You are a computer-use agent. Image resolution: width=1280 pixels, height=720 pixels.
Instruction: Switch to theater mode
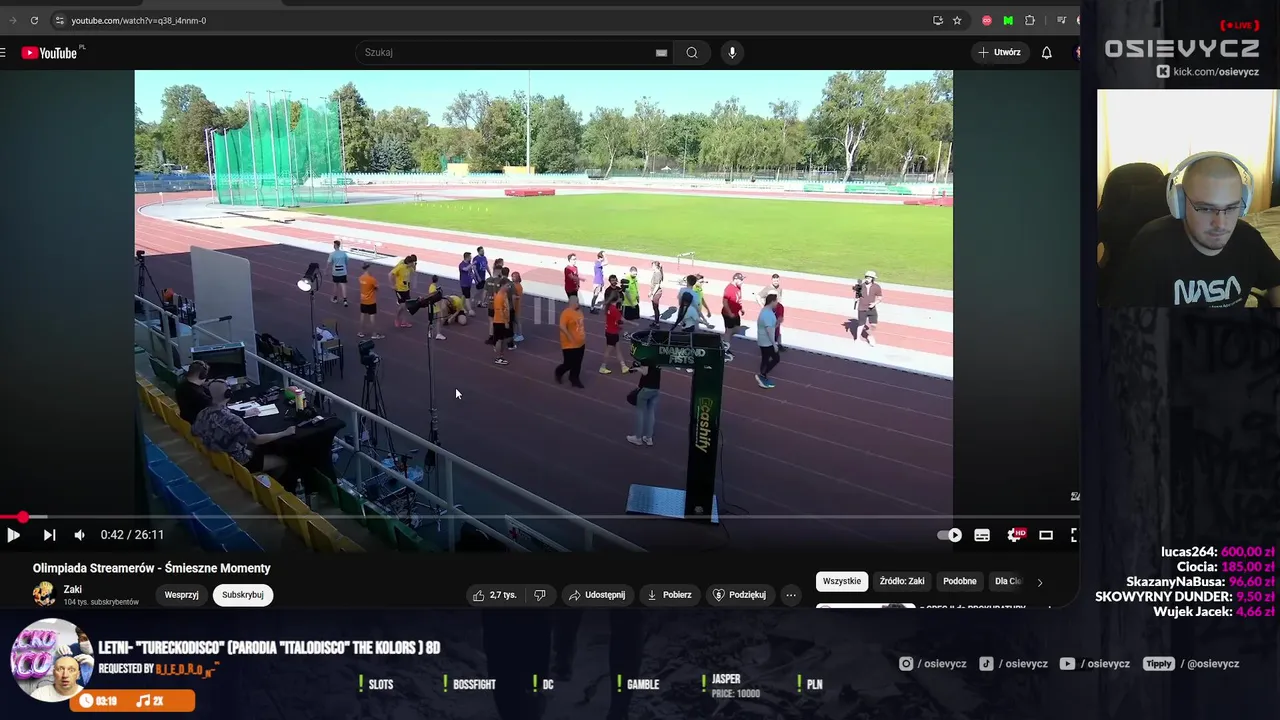[x=1046, y=535]
